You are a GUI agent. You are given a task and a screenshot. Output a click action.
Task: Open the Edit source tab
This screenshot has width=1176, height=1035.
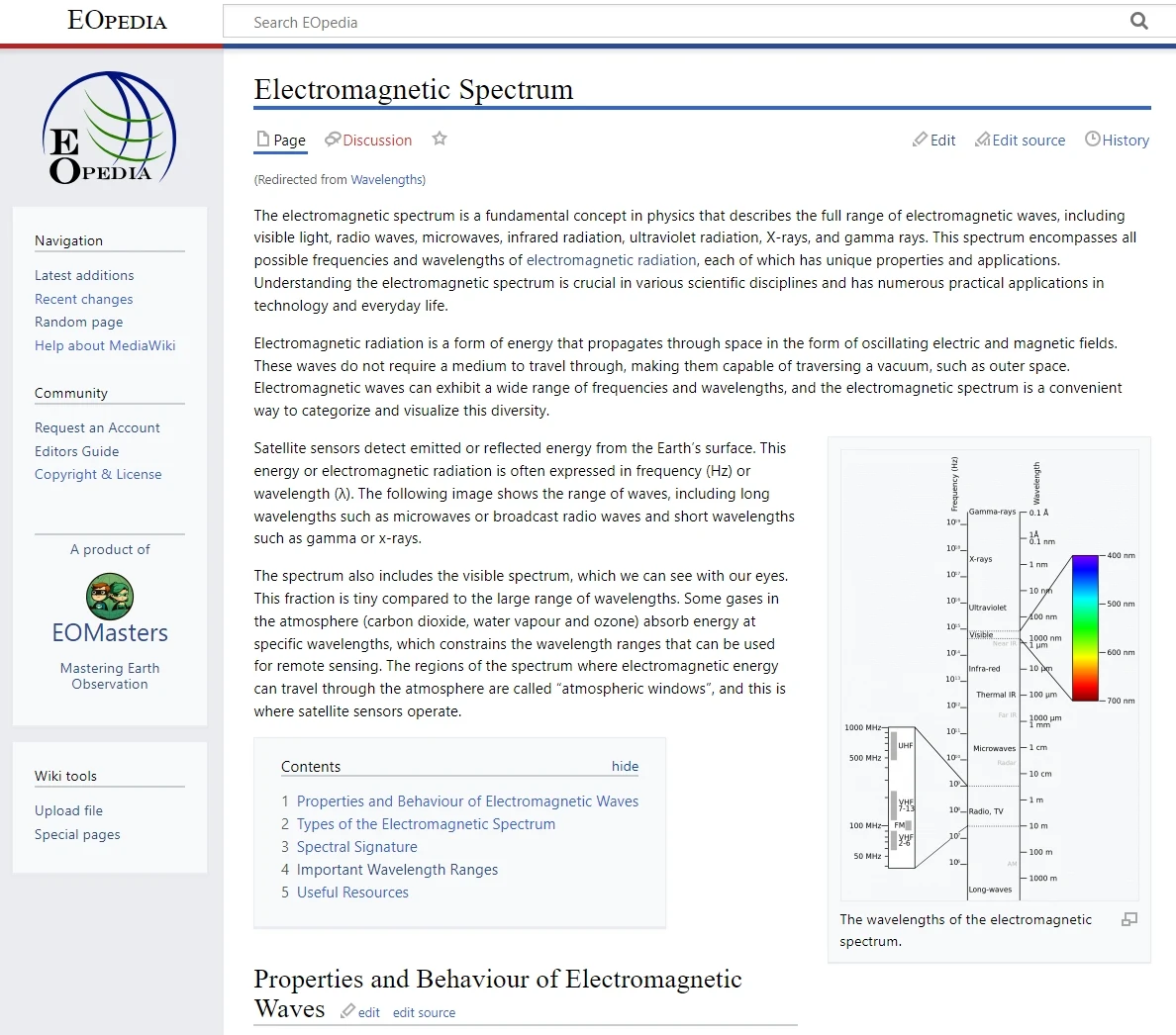(x=1020, y=141)
